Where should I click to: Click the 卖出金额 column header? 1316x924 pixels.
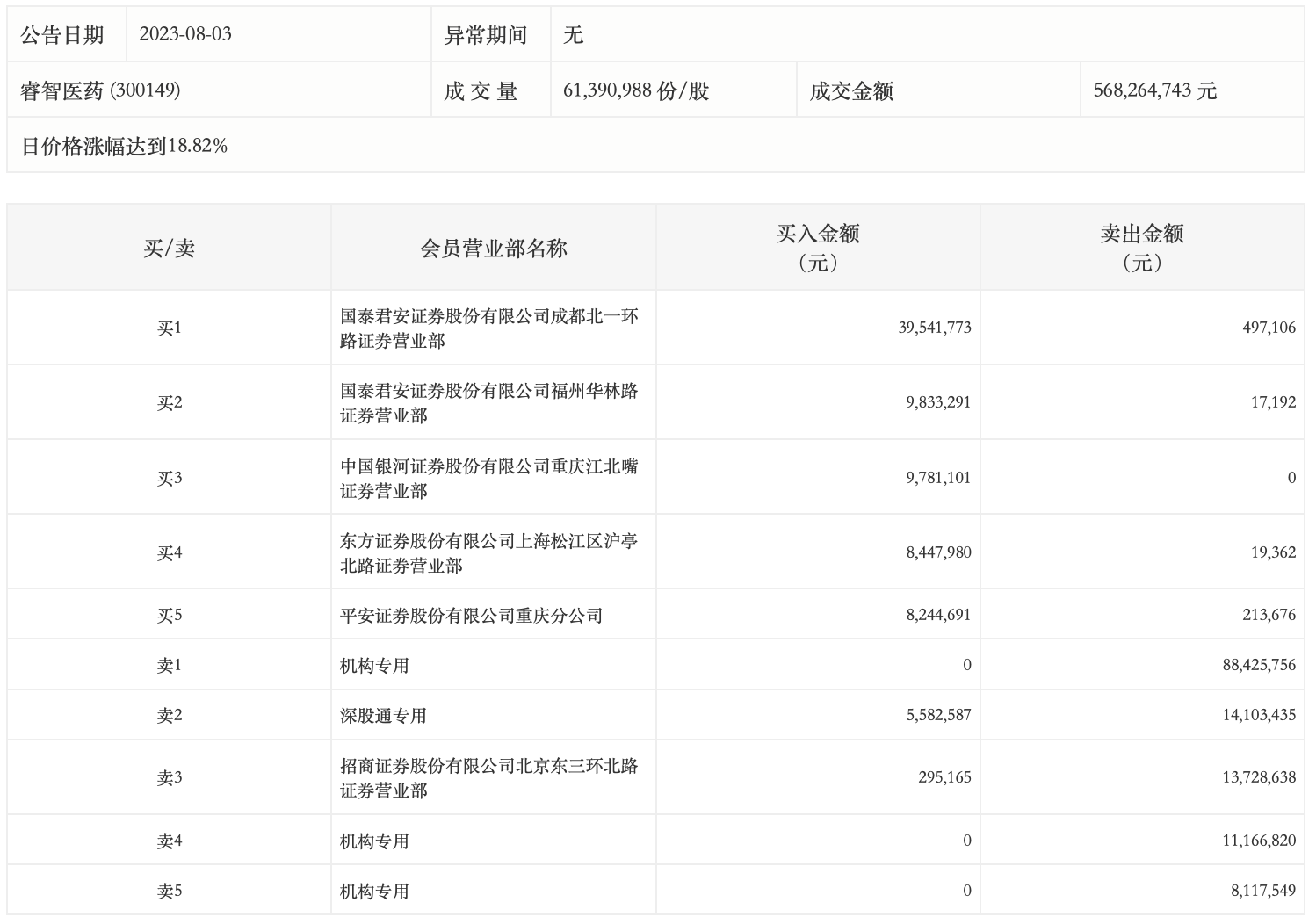tap(1141, 248)
